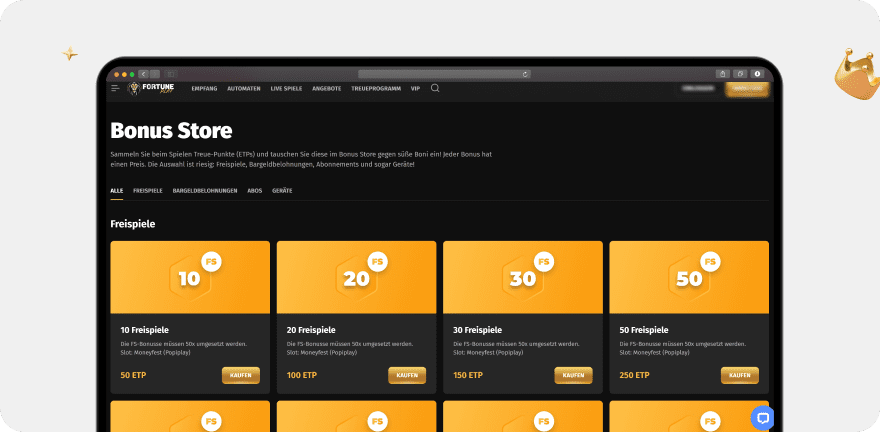
Task: Click Kaufen on the 250 ETP offer
Action: click(x=739, y=375)
